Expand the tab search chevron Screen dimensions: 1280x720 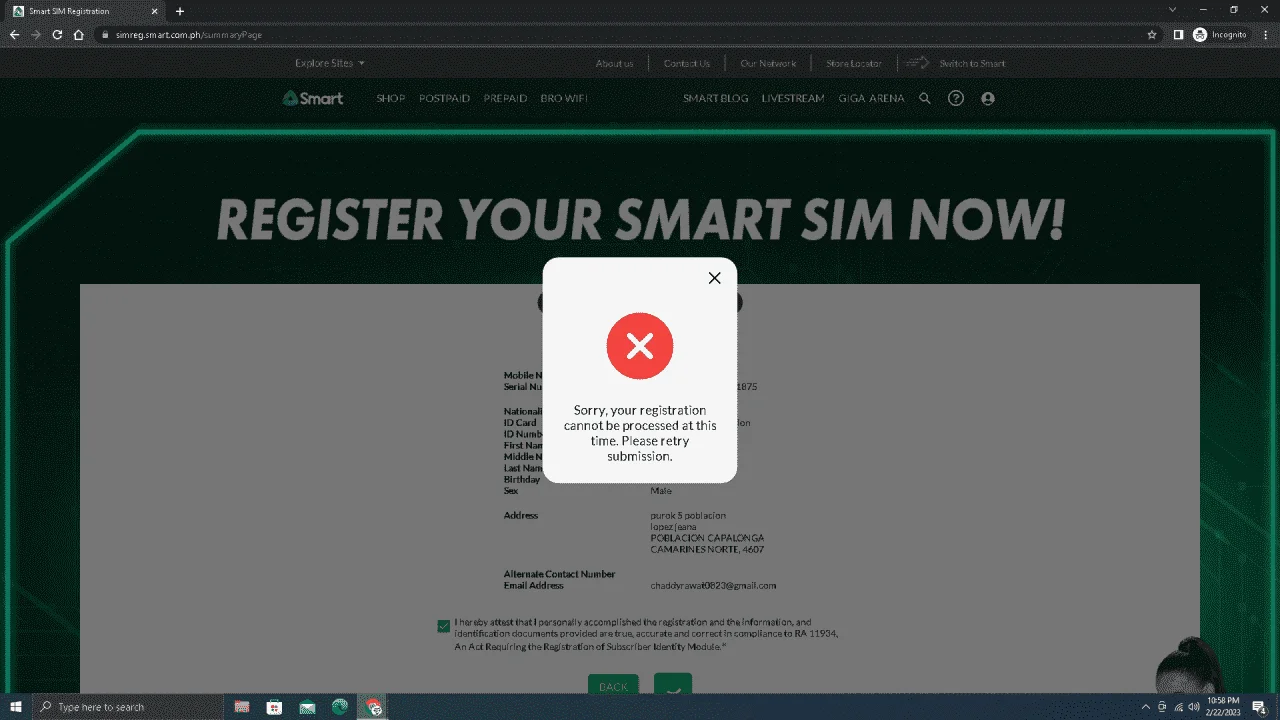click(1173, 10)
